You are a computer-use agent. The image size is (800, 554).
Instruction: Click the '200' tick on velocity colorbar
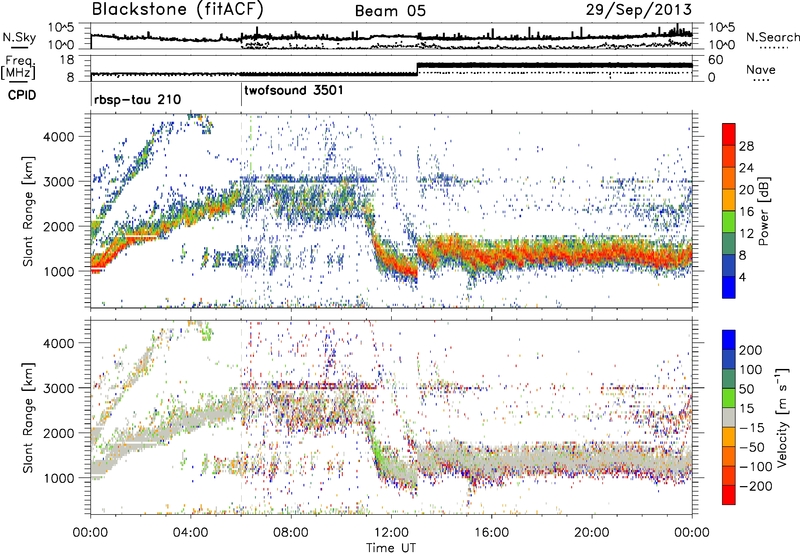pos(751,350)
